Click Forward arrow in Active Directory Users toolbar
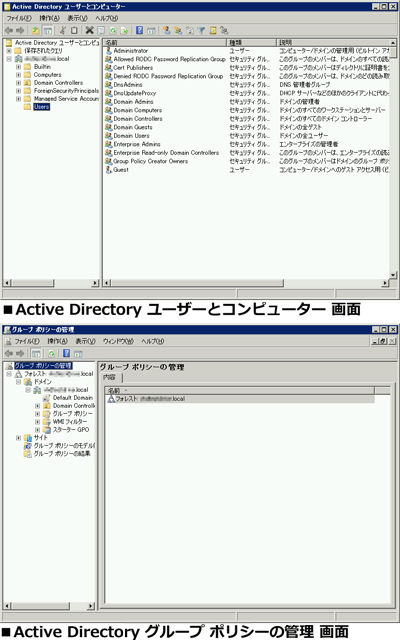 pyautogui.click(x=20, y=30)
